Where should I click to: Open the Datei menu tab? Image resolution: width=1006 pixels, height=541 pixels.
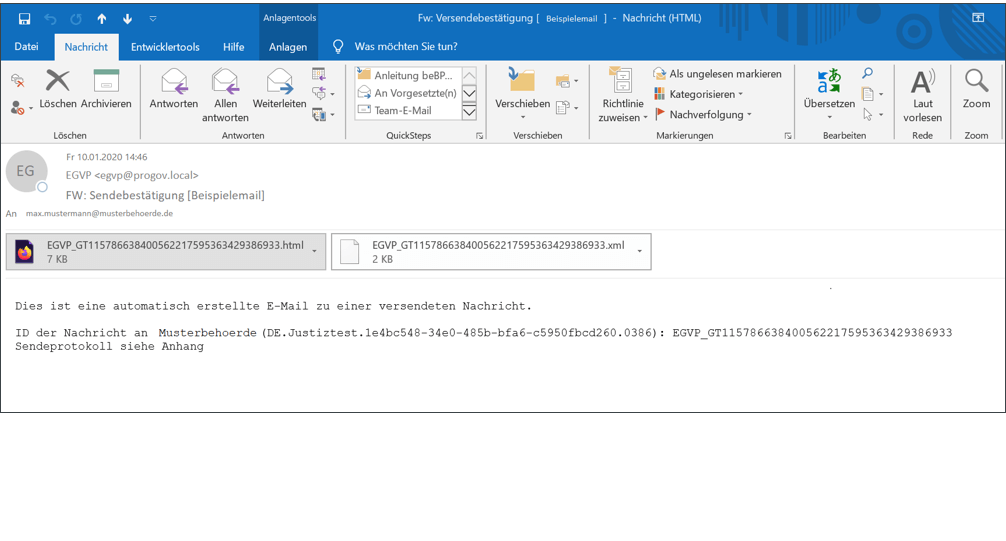coord(26,47)
